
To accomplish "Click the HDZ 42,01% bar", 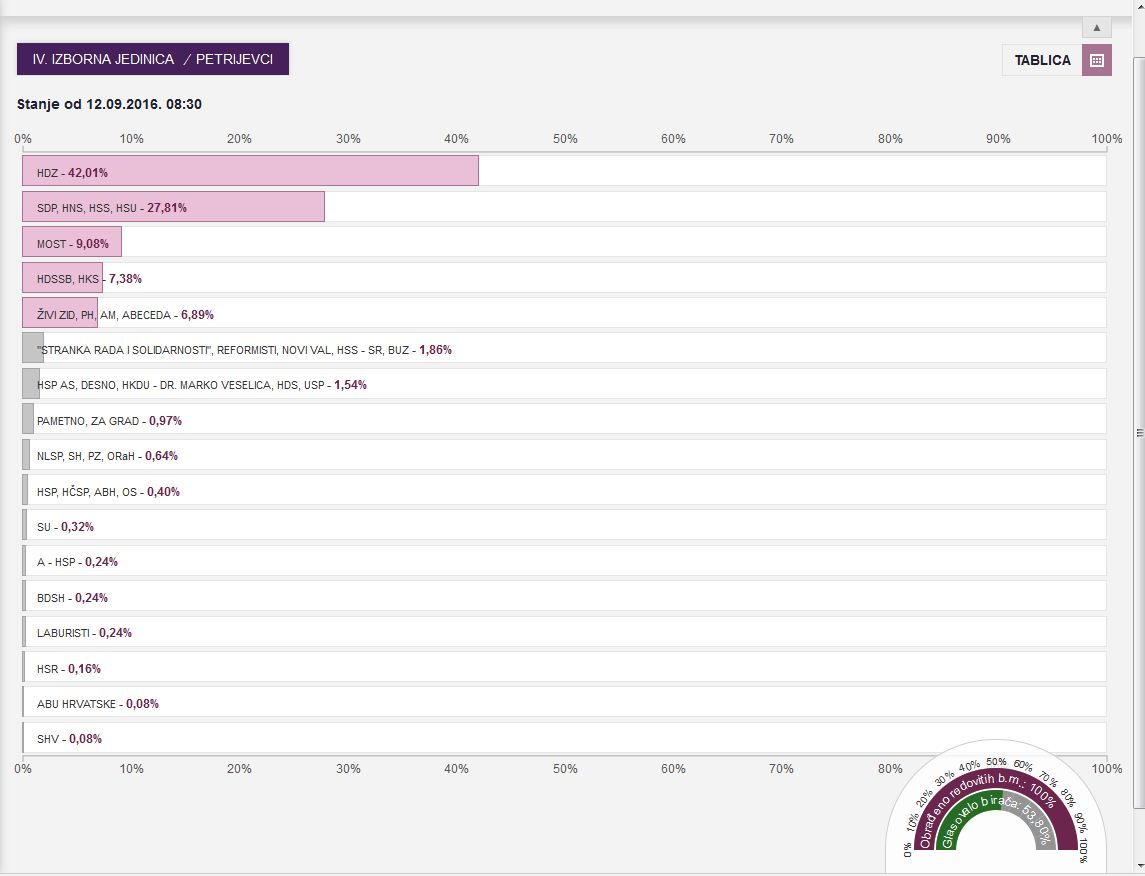I will pos(250,171).
